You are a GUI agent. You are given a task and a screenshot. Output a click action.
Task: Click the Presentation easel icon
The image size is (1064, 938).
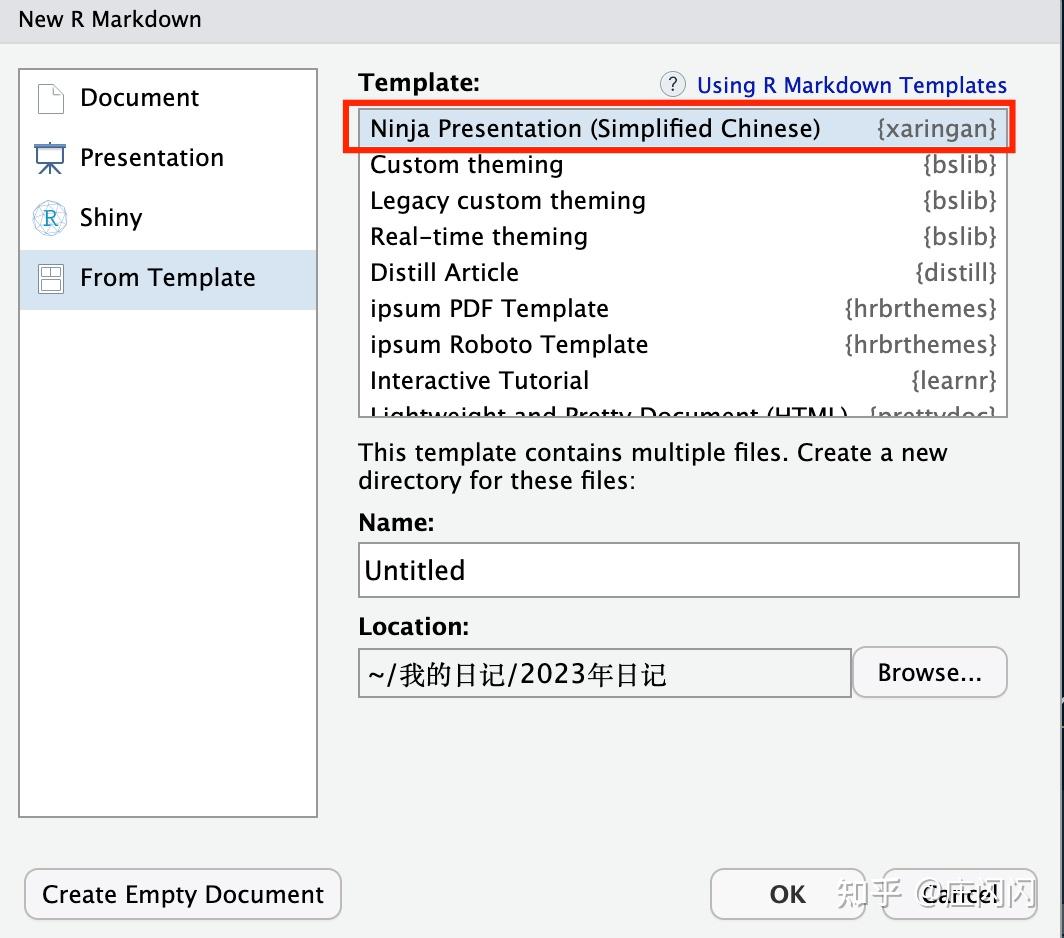pos(50,158)
